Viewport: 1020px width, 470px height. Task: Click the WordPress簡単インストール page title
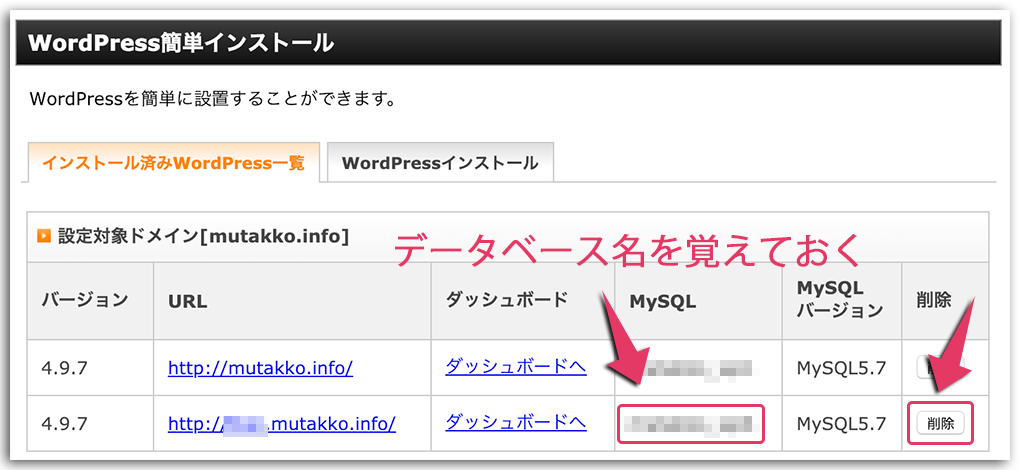[x=181, y=44]
